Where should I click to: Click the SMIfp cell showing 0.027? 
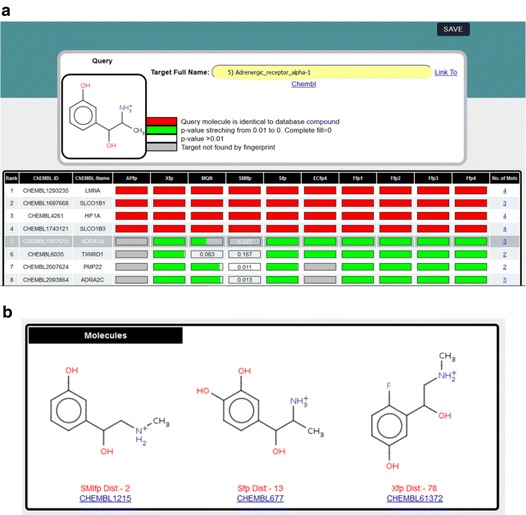tap(245, 241)
